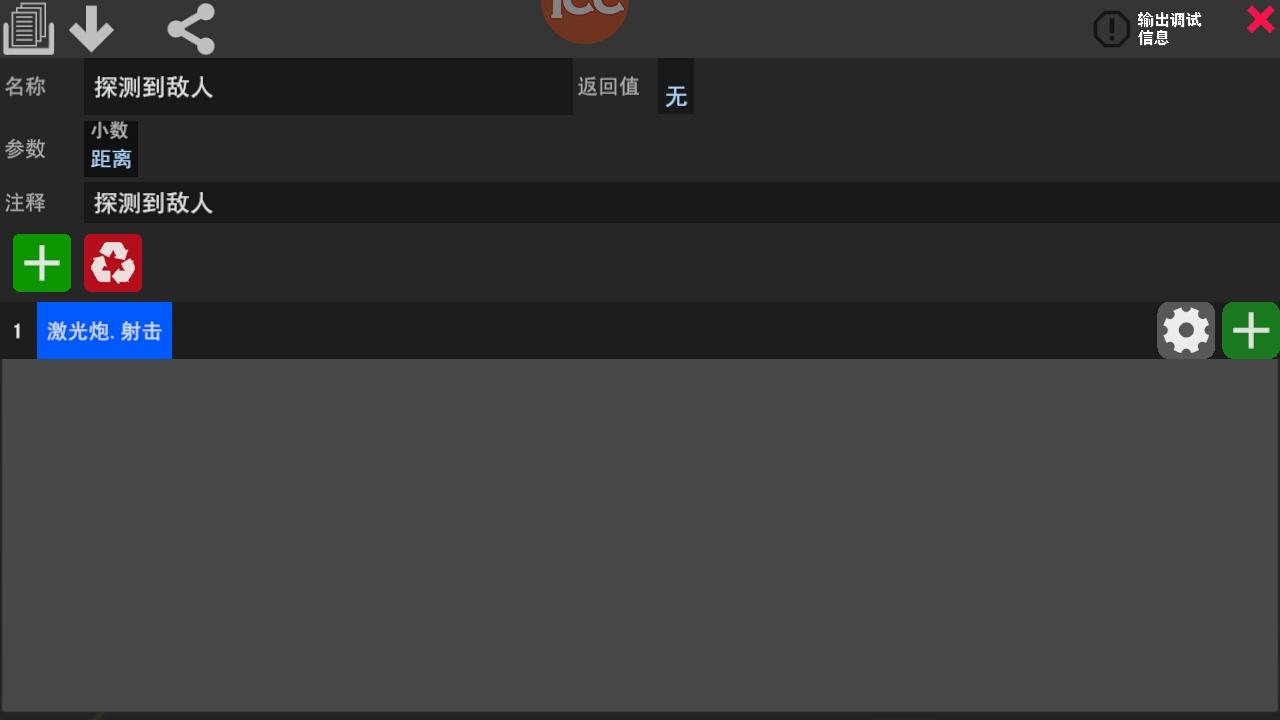The height and width of the screenshot is (720, 1280).
Task: Select line number 1
Action: point(17,331)
